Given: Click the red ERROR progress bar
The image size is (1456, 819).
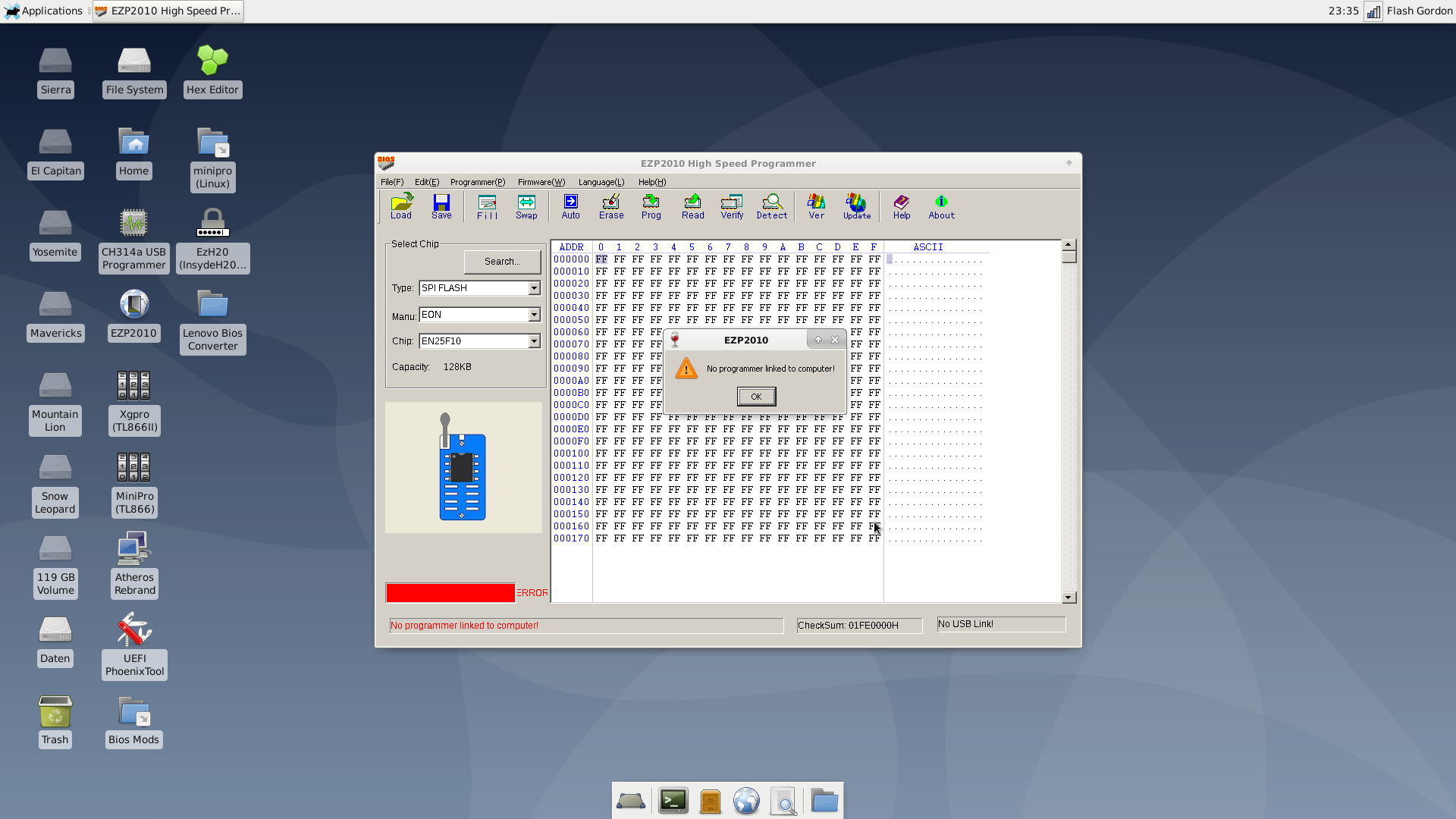Looking at the screenshot, I should 450,593.
